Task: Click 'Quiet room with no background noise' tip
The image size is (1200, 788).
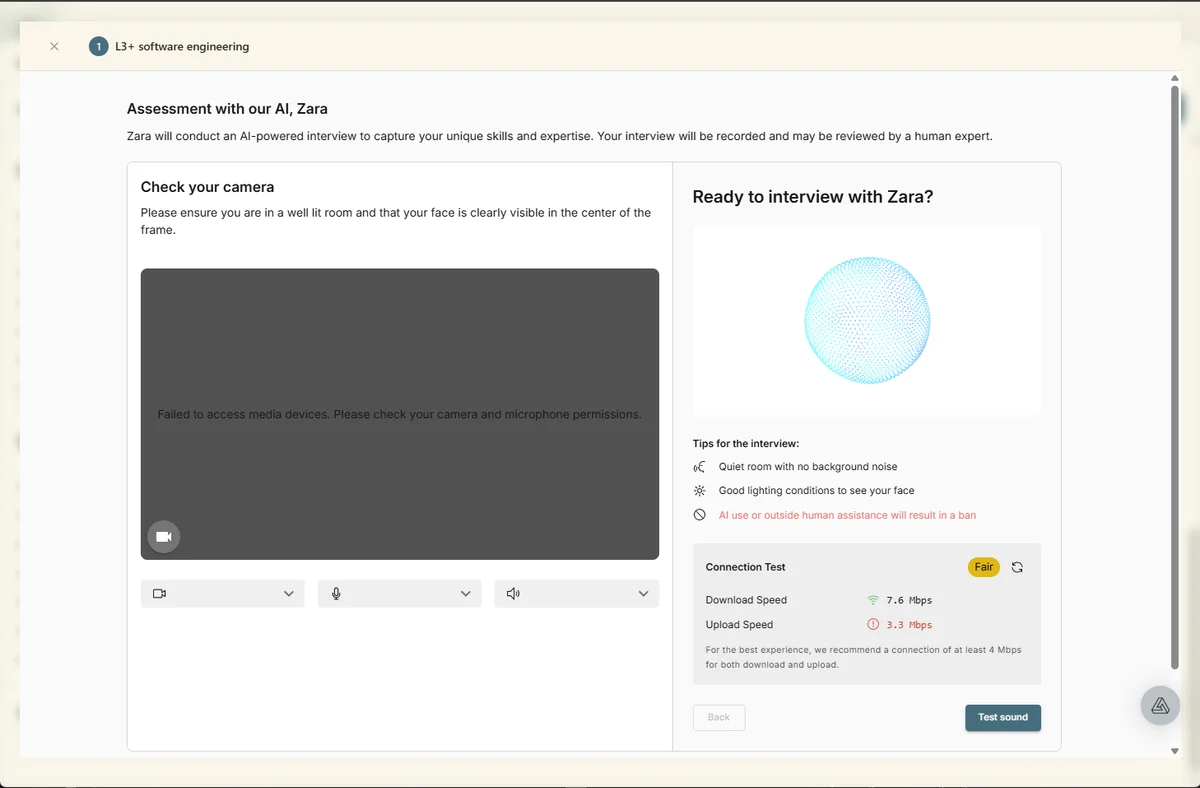Action: pos(808,467)
